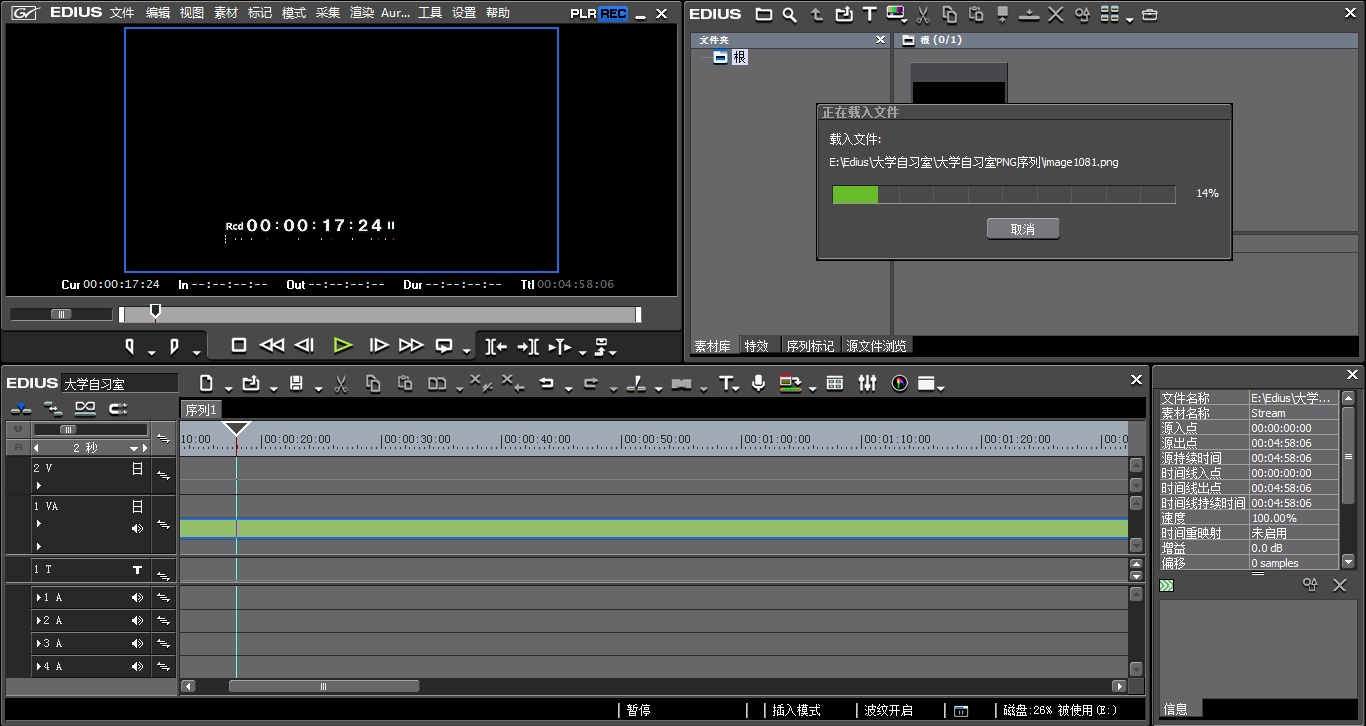Open the search (magnifier) tool in bin
Image resolution: width=1366 pixels, height=726 pixels.
790,14
